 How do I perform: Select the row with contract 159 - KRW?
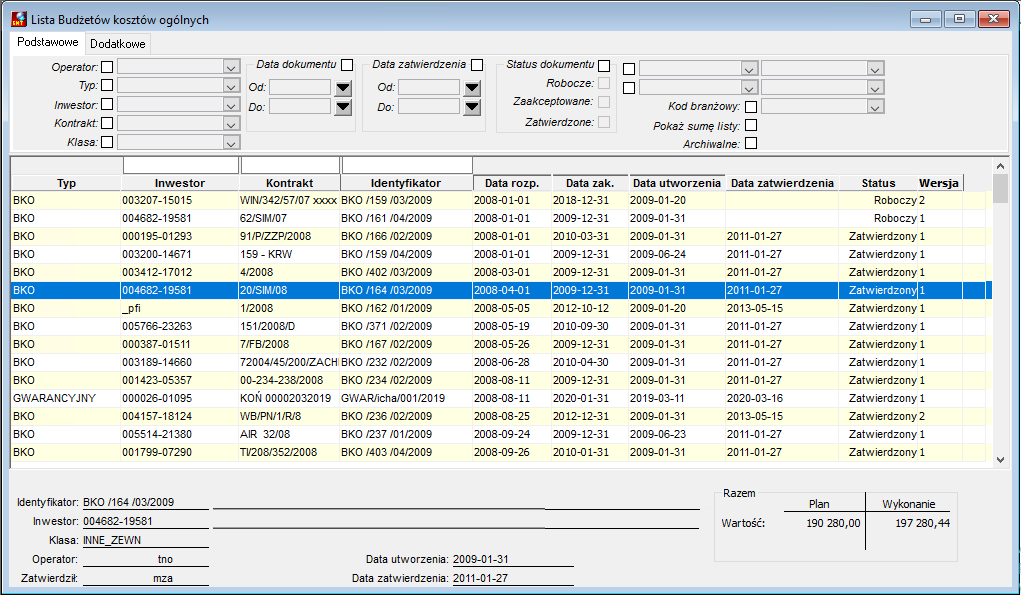click(x=501, y=254)
